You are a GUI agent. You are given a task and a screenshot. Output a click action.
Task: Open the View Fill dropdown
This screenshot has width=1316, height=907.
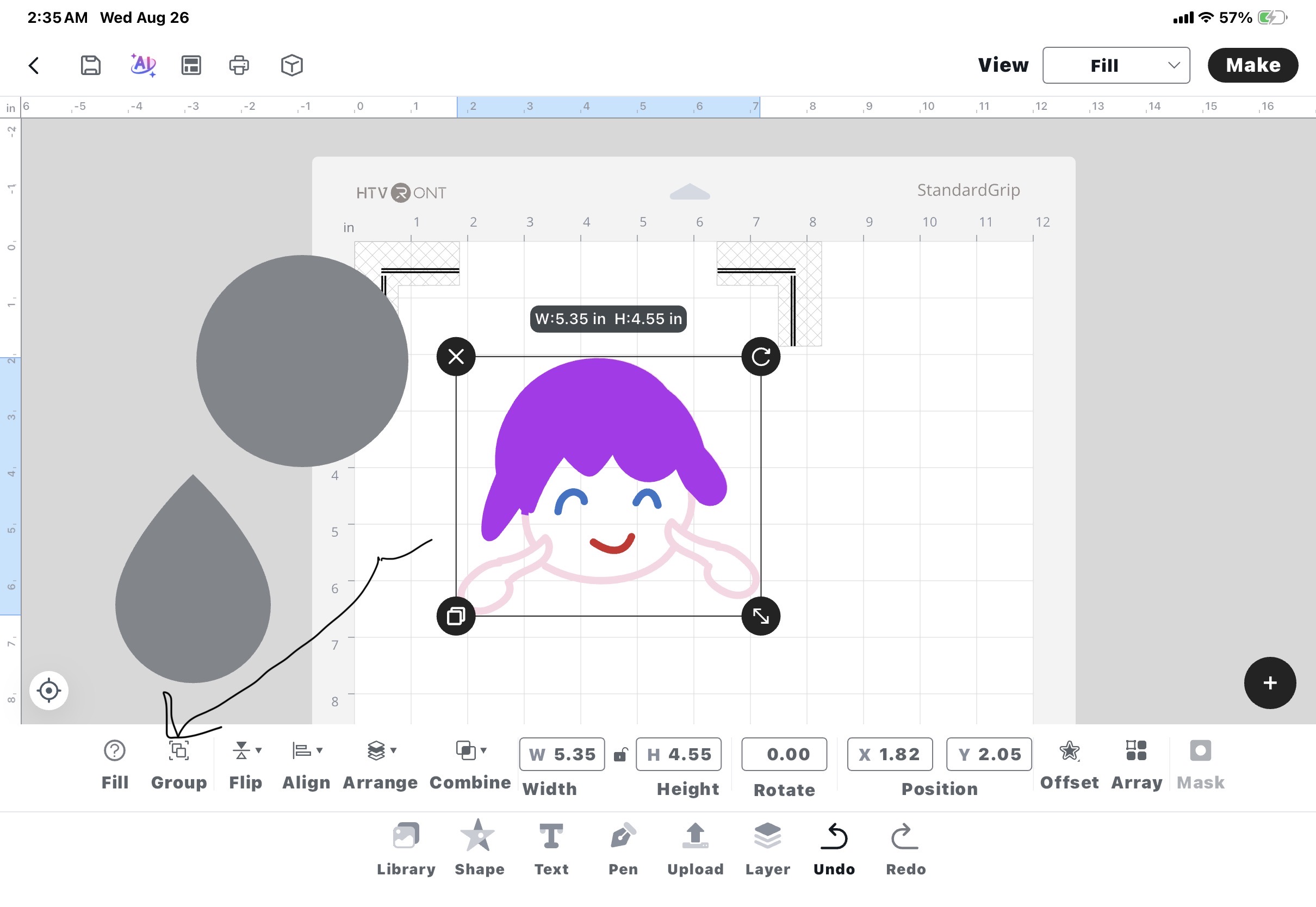click(1116, 65)
